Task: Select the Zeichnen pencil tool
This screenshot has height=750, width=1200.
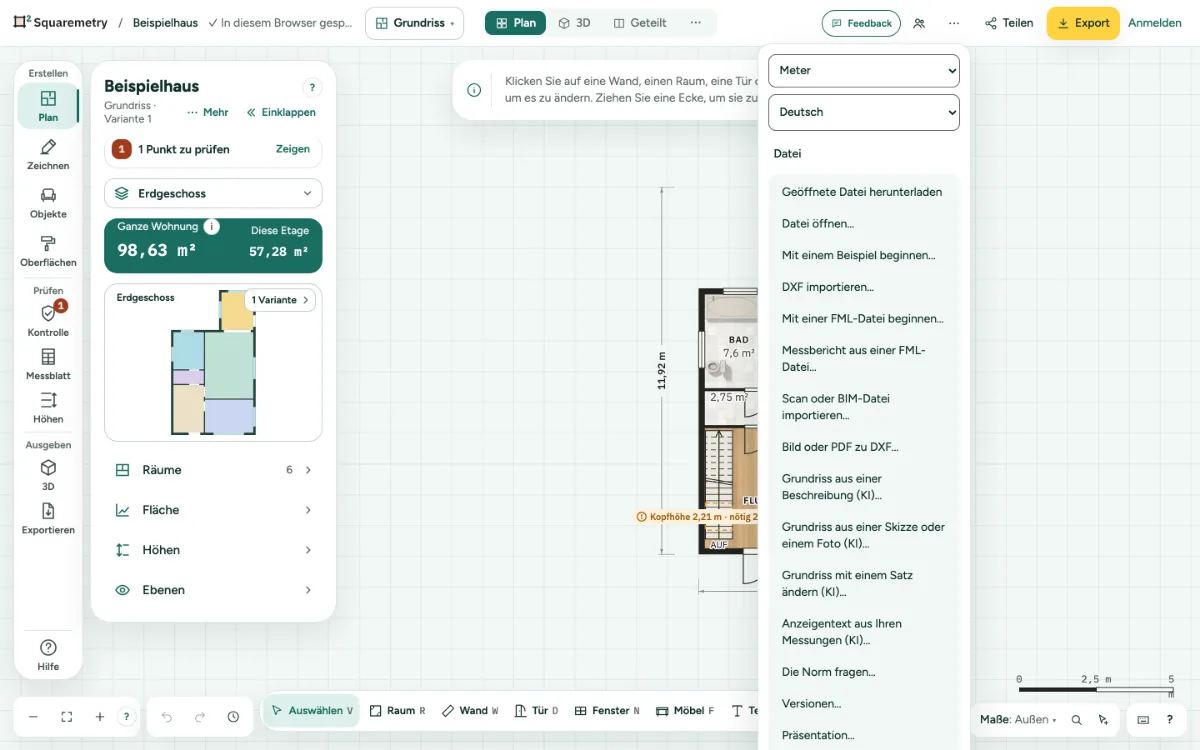Action: pyautogui.click(x=48, y=155)
